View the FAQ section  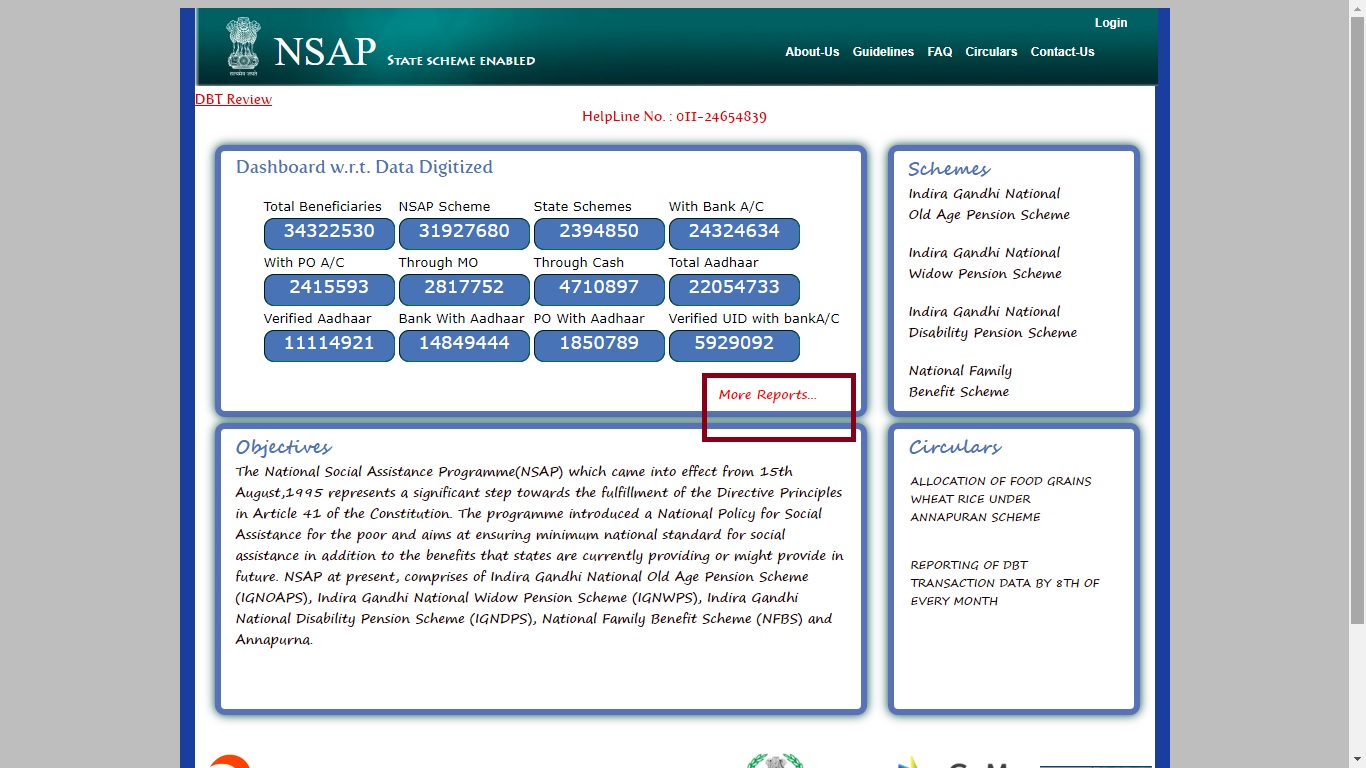(x=939, y=52)
